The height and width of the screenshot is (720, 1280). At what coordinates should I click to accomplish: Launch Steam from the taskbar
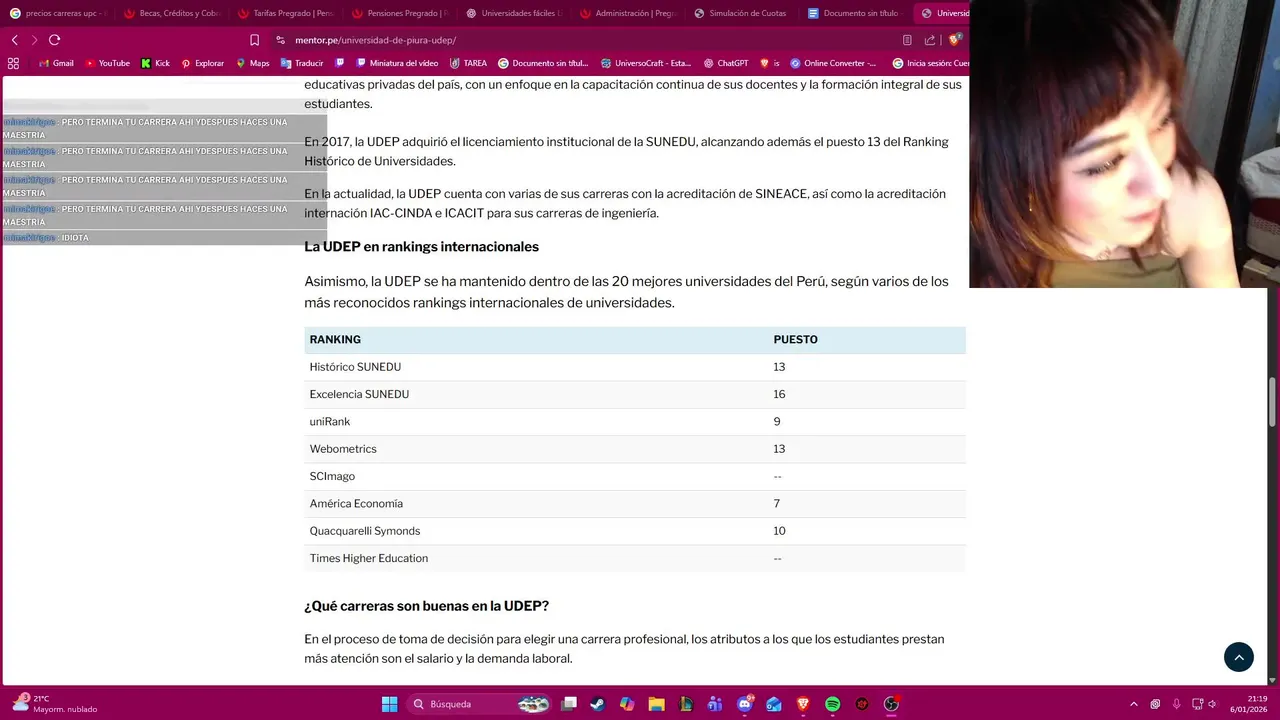click(x=598, y=704)
